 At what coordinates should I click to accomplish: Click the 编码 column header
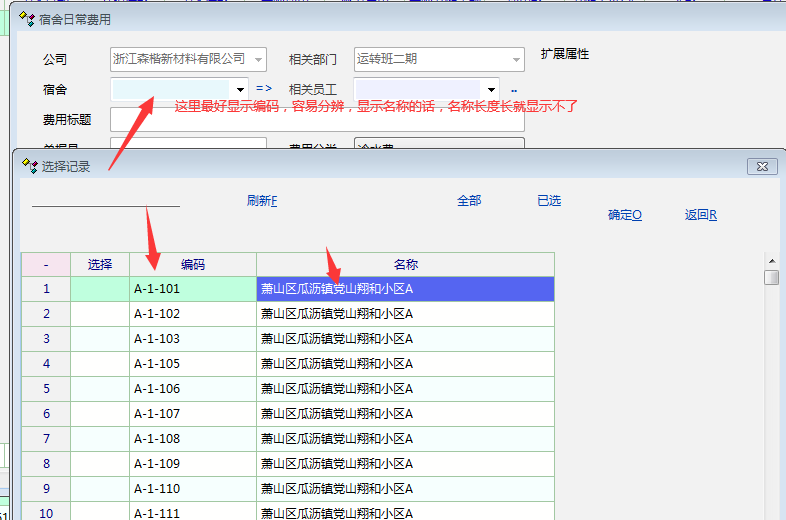click(193, 265)
